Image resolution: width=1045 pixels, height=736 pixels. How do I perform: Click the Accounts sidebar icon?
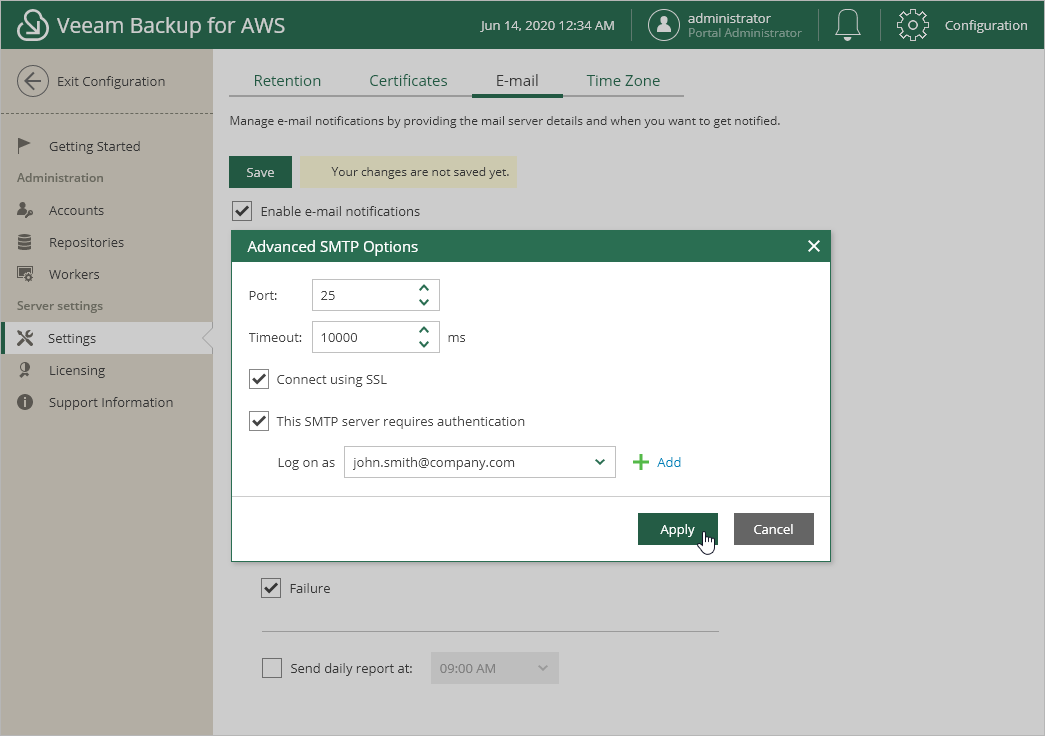tap(25, 210)
